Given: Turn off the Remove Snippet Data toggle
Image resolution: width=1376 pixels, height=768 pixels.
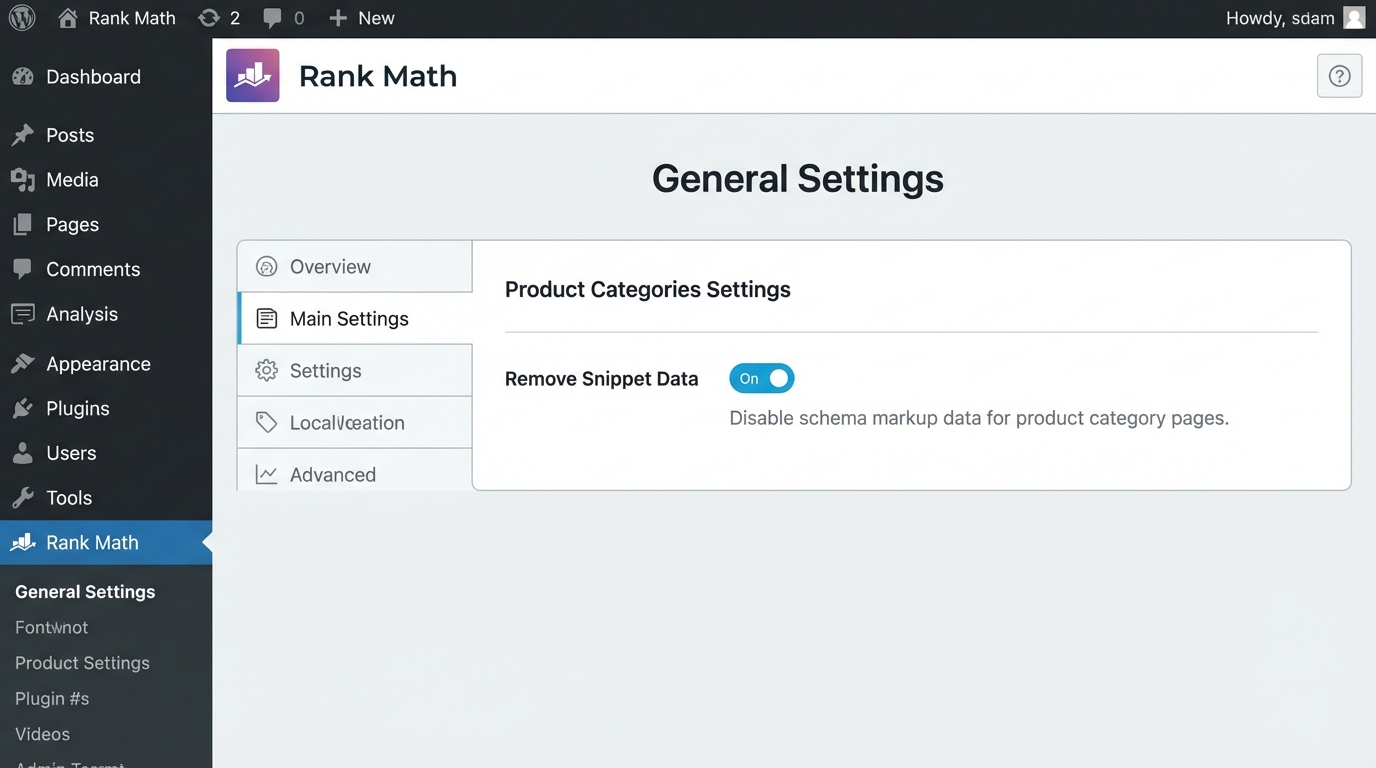Looking at the screenshot, I should pos(762,378).
